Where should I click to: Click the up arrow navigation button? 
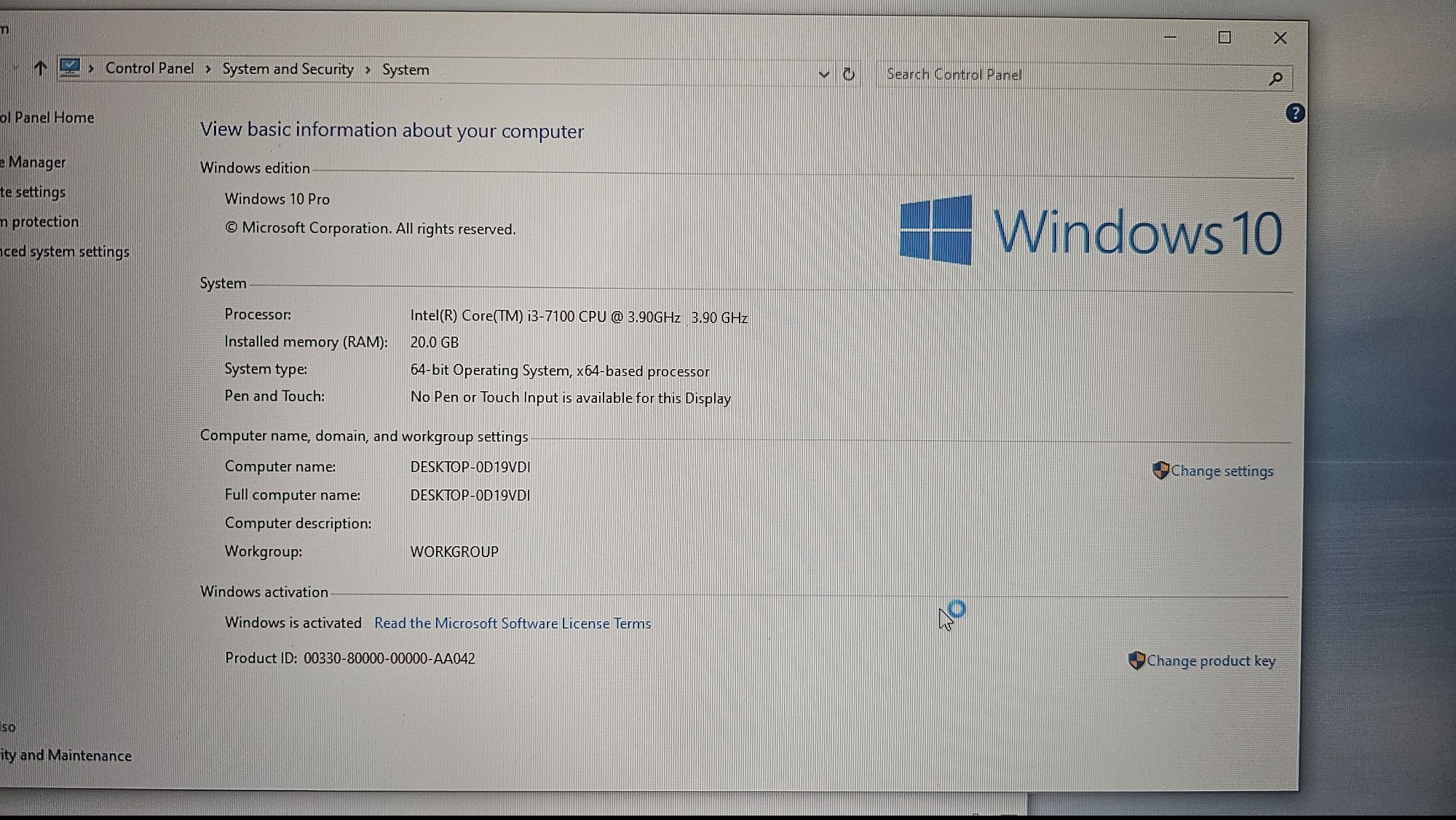pos(40,68)
